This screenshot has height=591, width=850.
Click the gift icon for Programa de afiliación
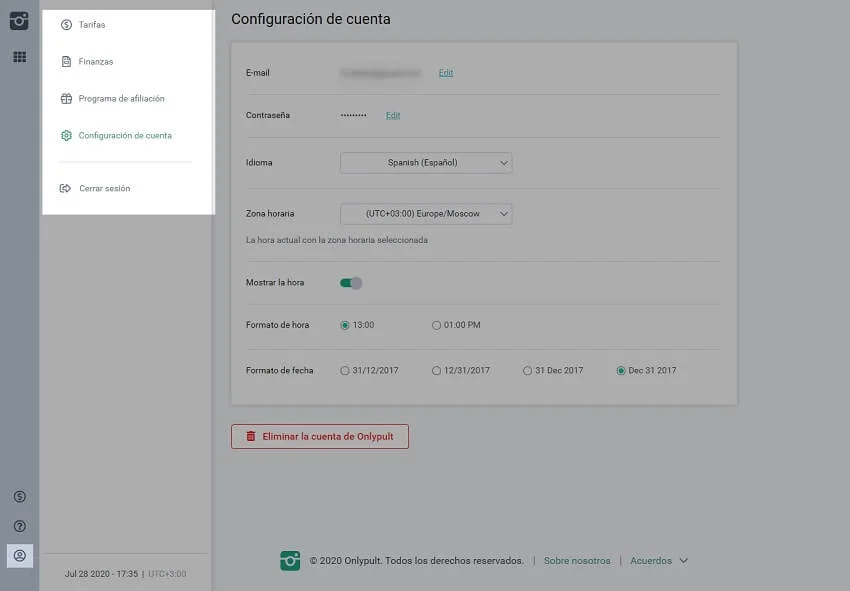(x=66, y=99)
